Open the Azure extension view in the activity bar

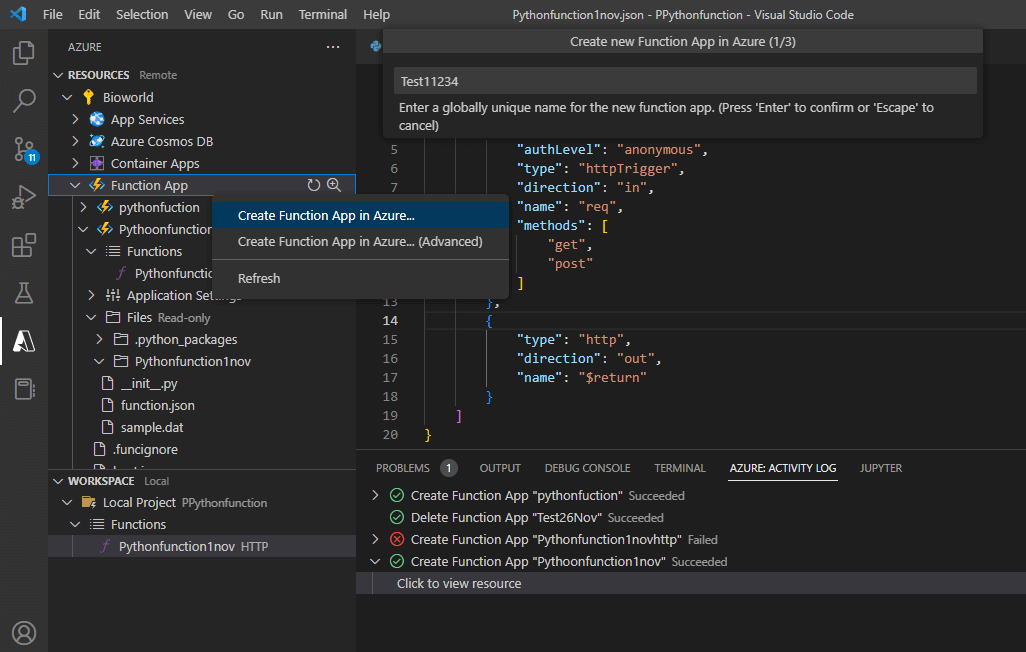click(x=23, y=341)
